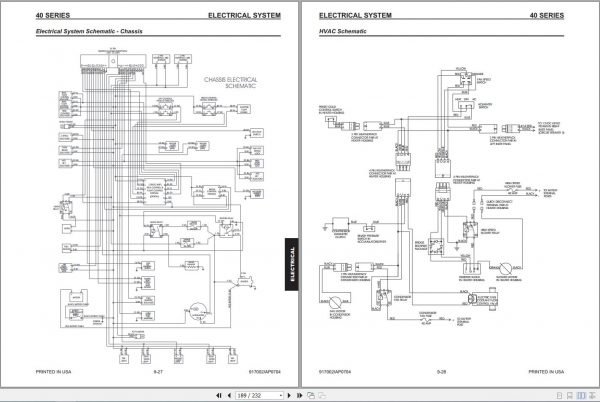The image size is (600, 402).
Task: Select two-page facing view
Action: click(581, 395)
